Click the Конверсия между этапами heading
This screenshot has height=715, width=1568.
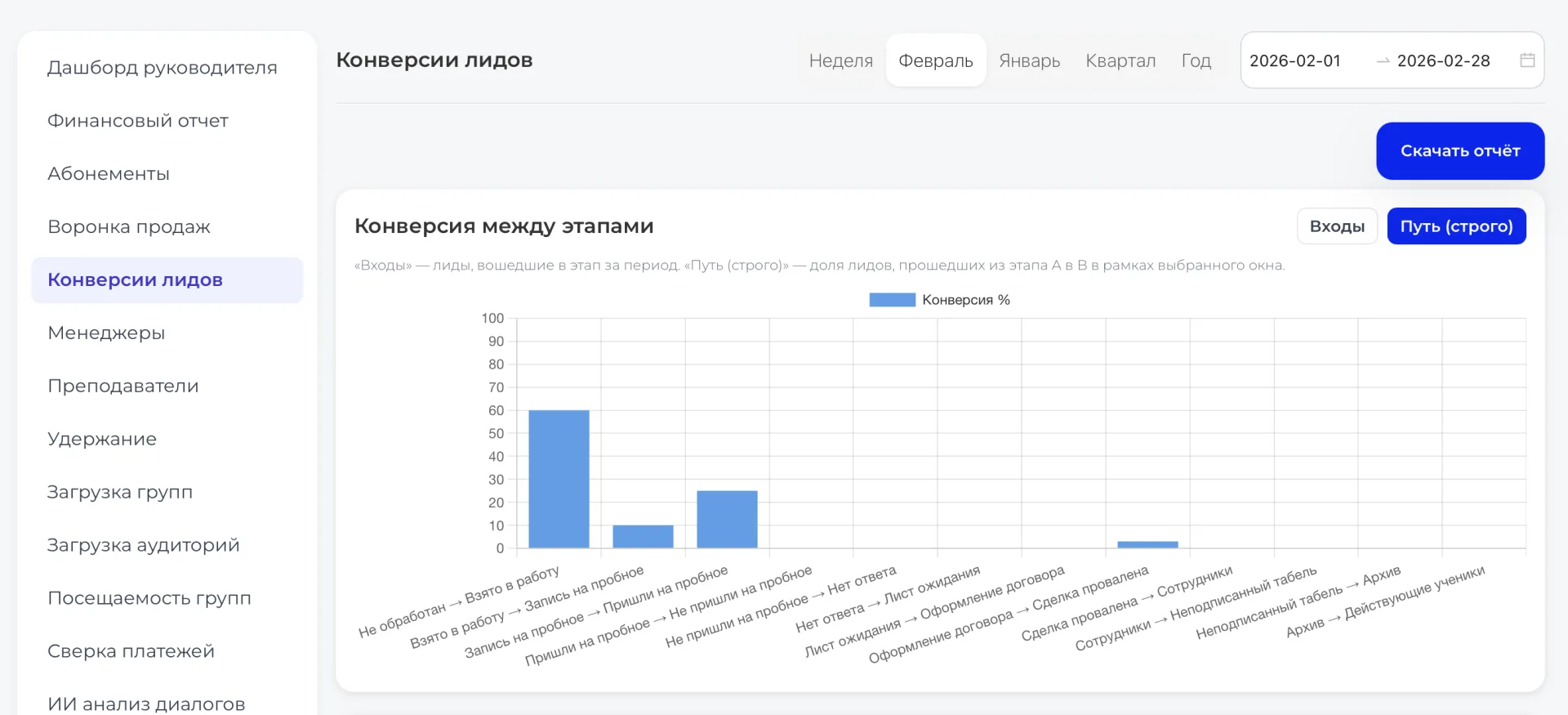click(x=504, y=226)
